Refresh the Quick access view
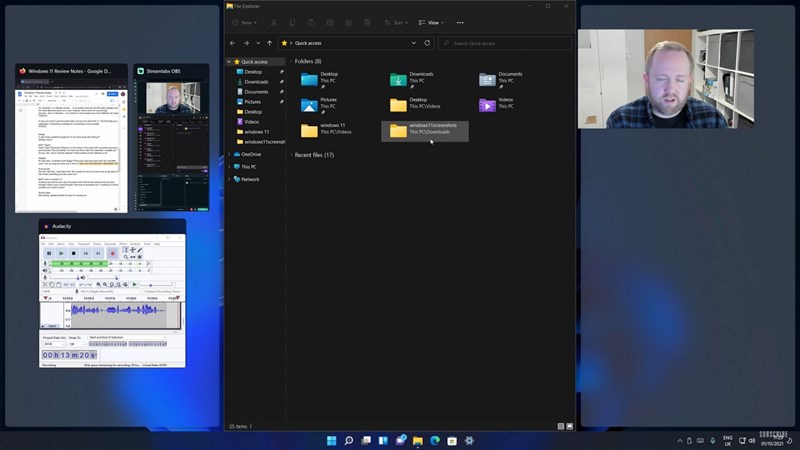800x450 pixels. click(427, 43)
